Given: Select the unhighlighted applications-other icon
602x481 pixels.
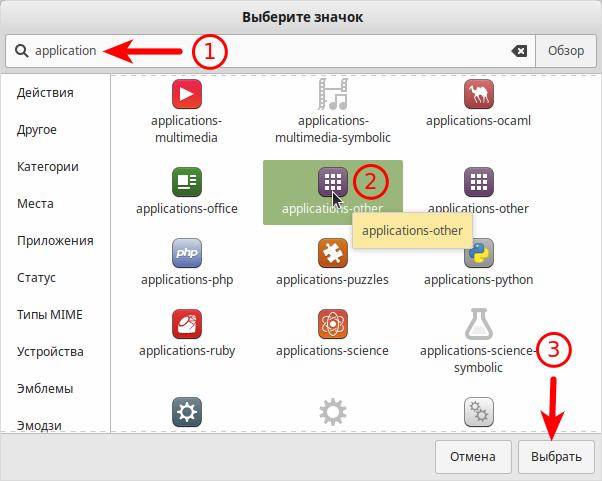Looking at the screenshot, I should tap(478, 182).
